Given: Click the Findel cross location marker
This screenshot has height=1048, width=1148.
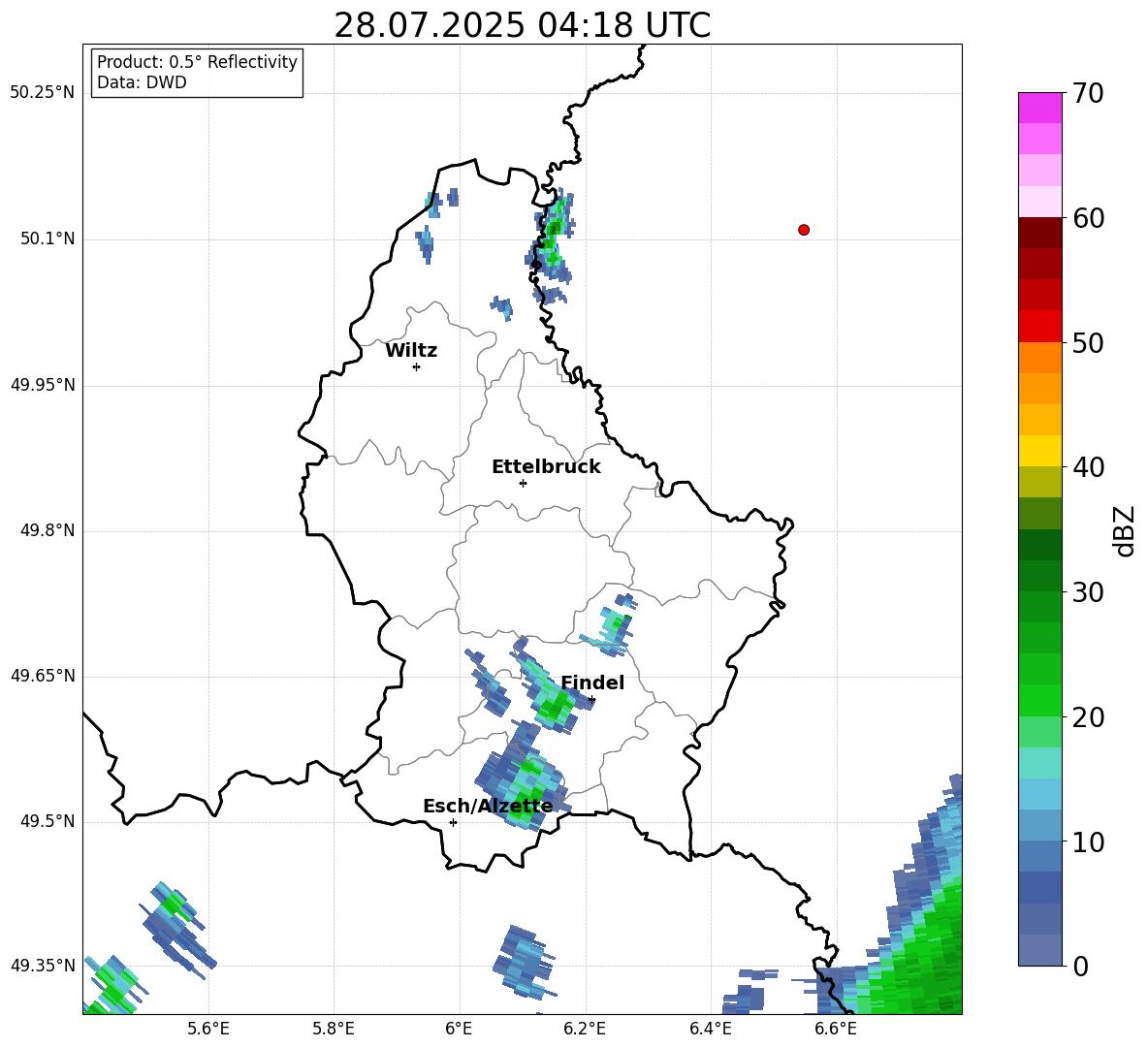Looking at the screenshot, I should (x=591, y=700).
